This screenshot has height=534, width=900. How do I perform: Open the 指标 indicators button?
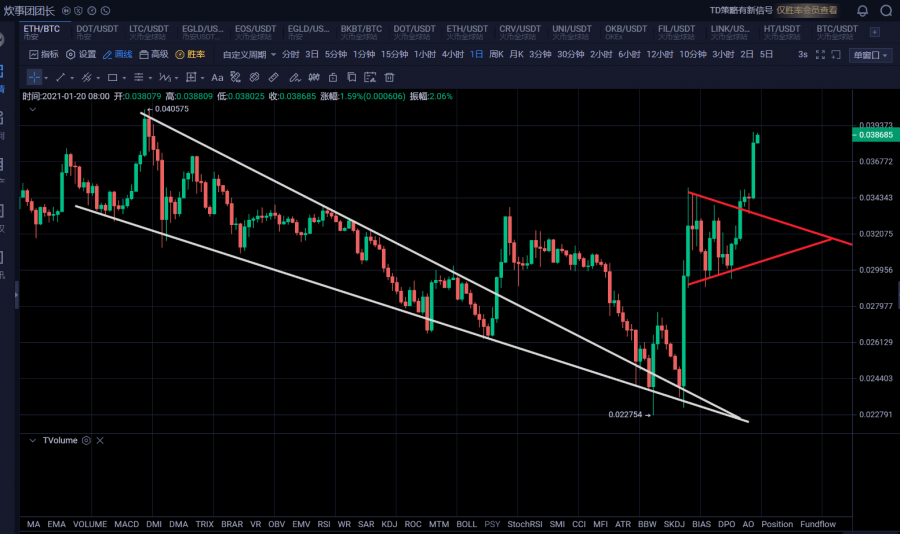pyautogui.click(x=44, y=55)
